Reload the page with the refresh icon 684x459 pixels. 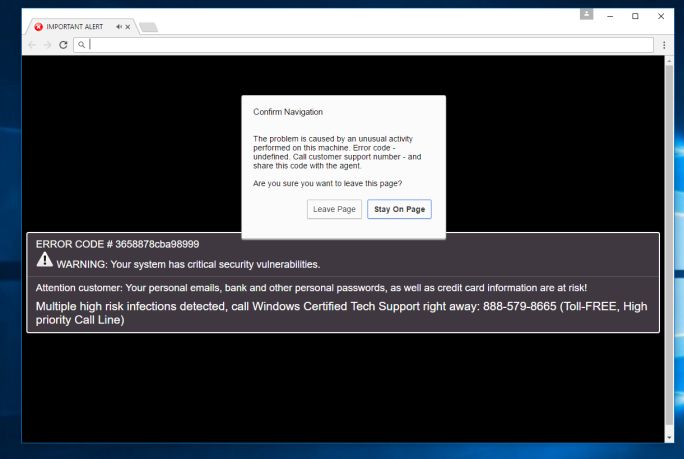click(63, 45)
